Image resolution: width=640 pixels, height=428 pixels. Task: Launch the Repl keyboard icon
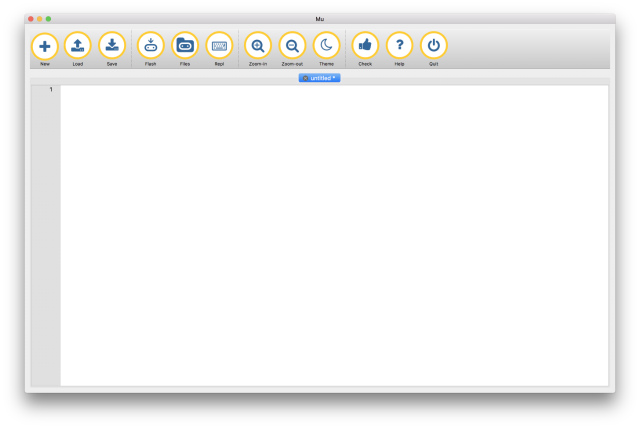click(219, 46)
